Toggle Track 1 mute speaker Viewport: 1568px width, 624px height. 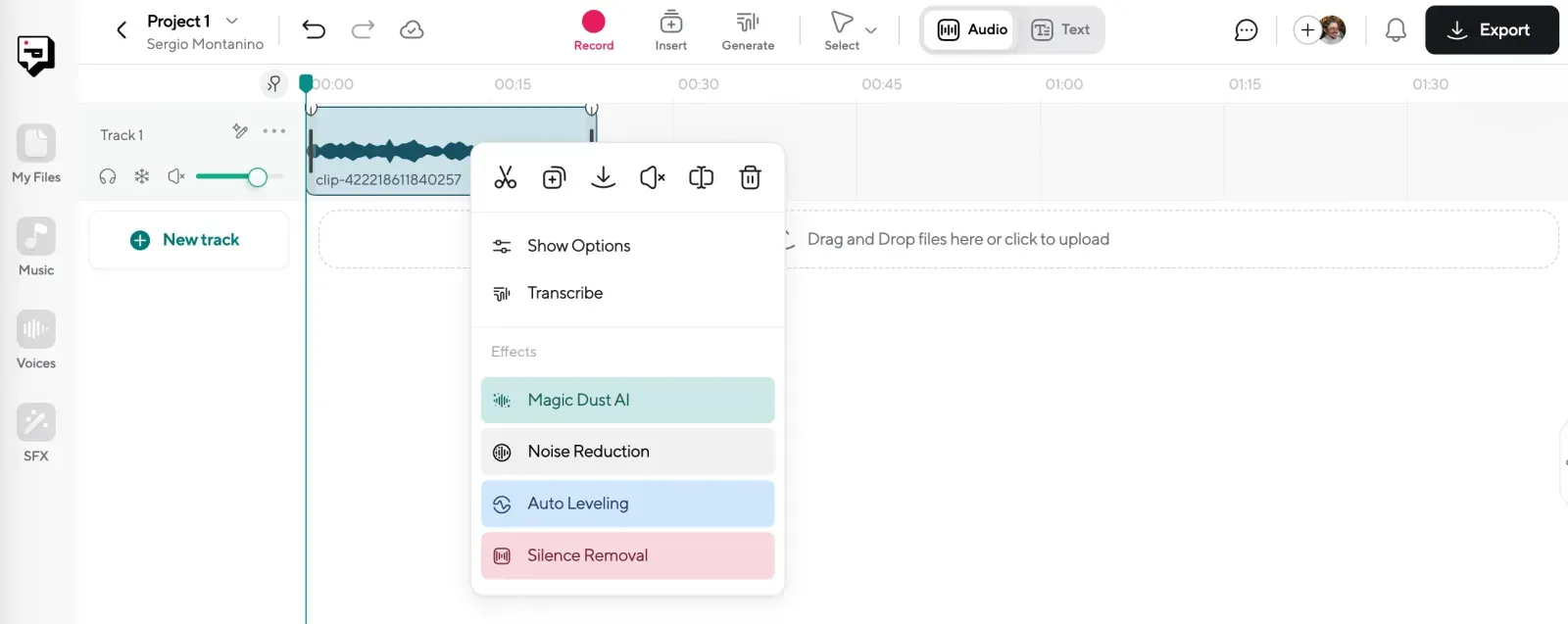(x=176, y=176)
